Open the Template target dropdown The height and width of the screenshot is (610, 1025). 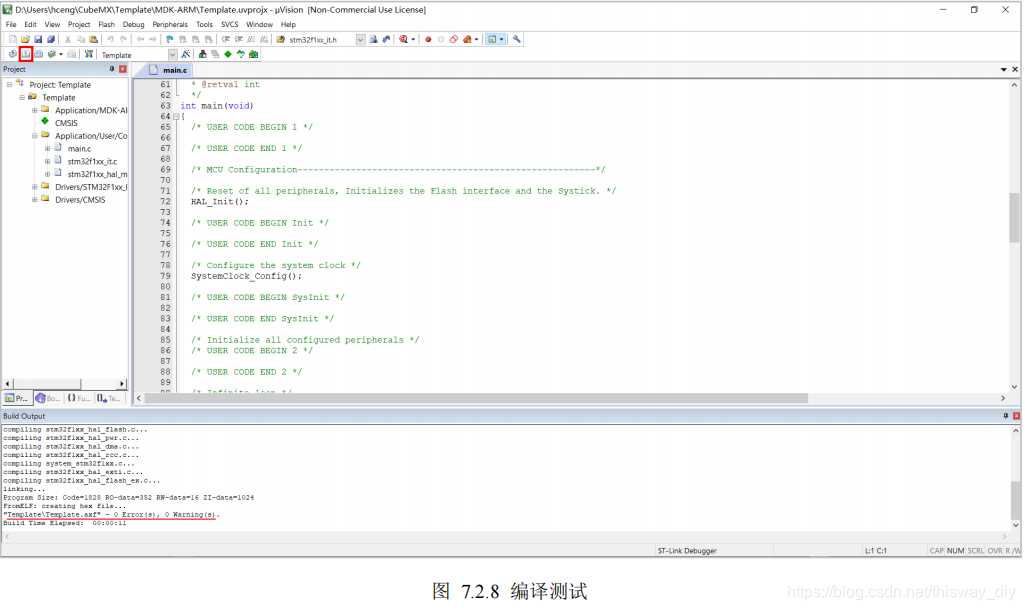tap(172, 55)
